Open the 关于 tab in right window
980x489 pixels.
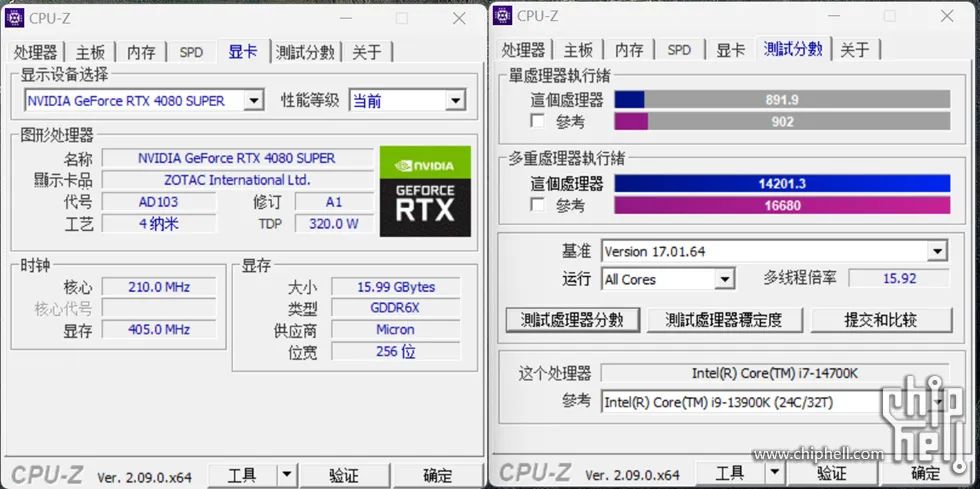855,49
